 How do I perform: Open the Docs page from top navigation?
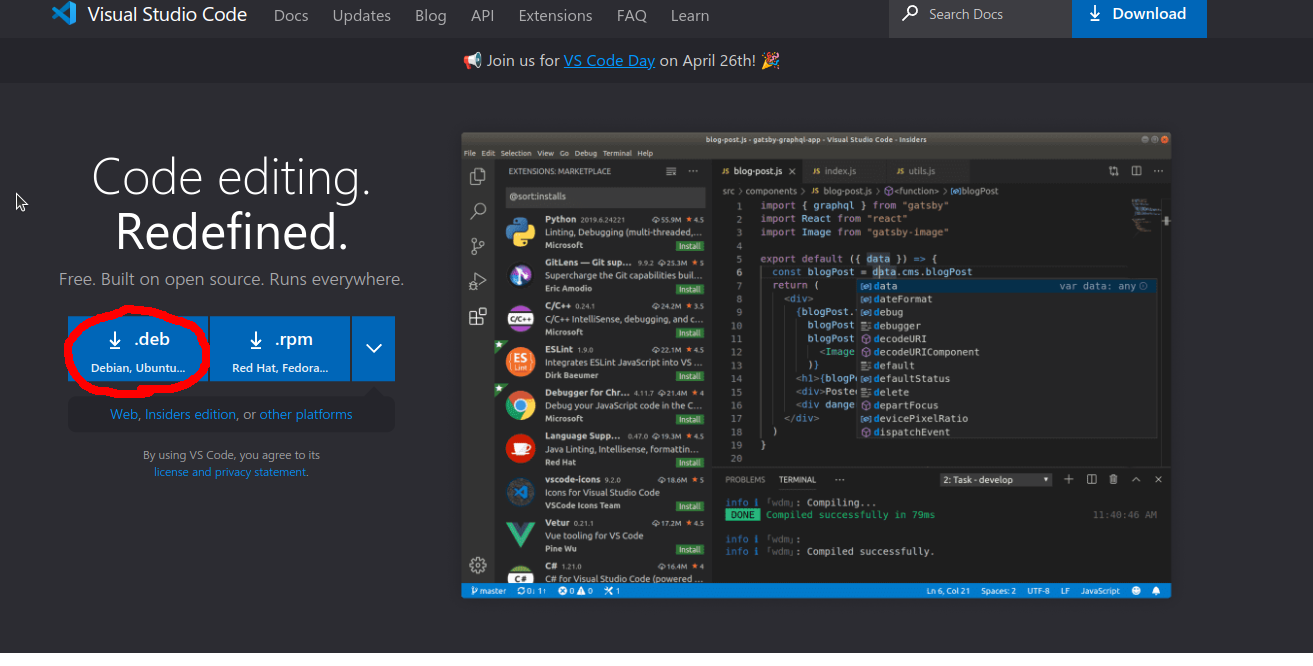[x=291, y=16]
